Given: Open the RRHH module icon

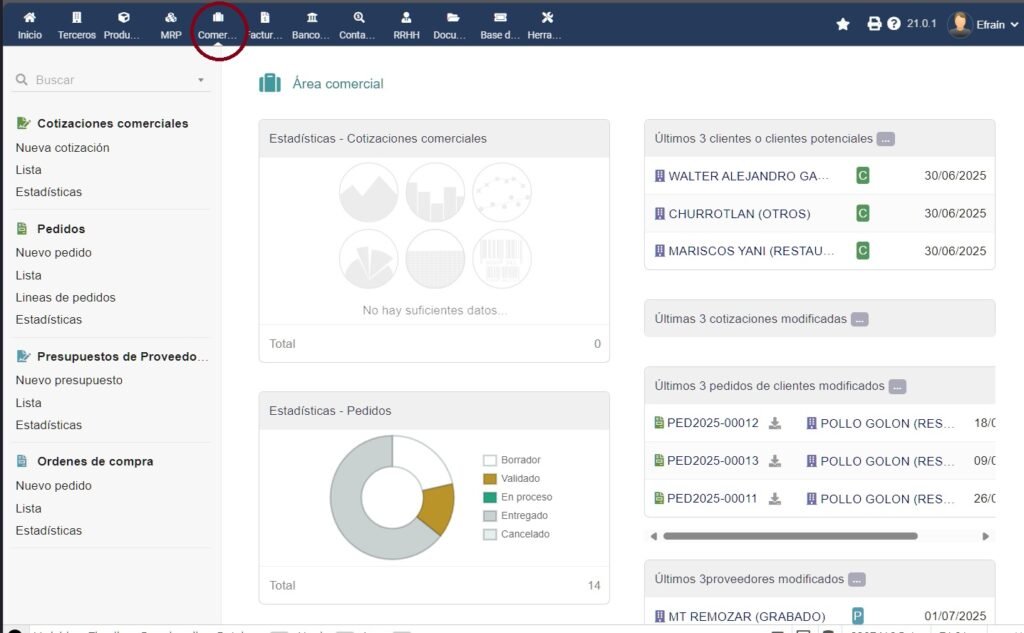Looking at the screenshot, I should (406, 18).
